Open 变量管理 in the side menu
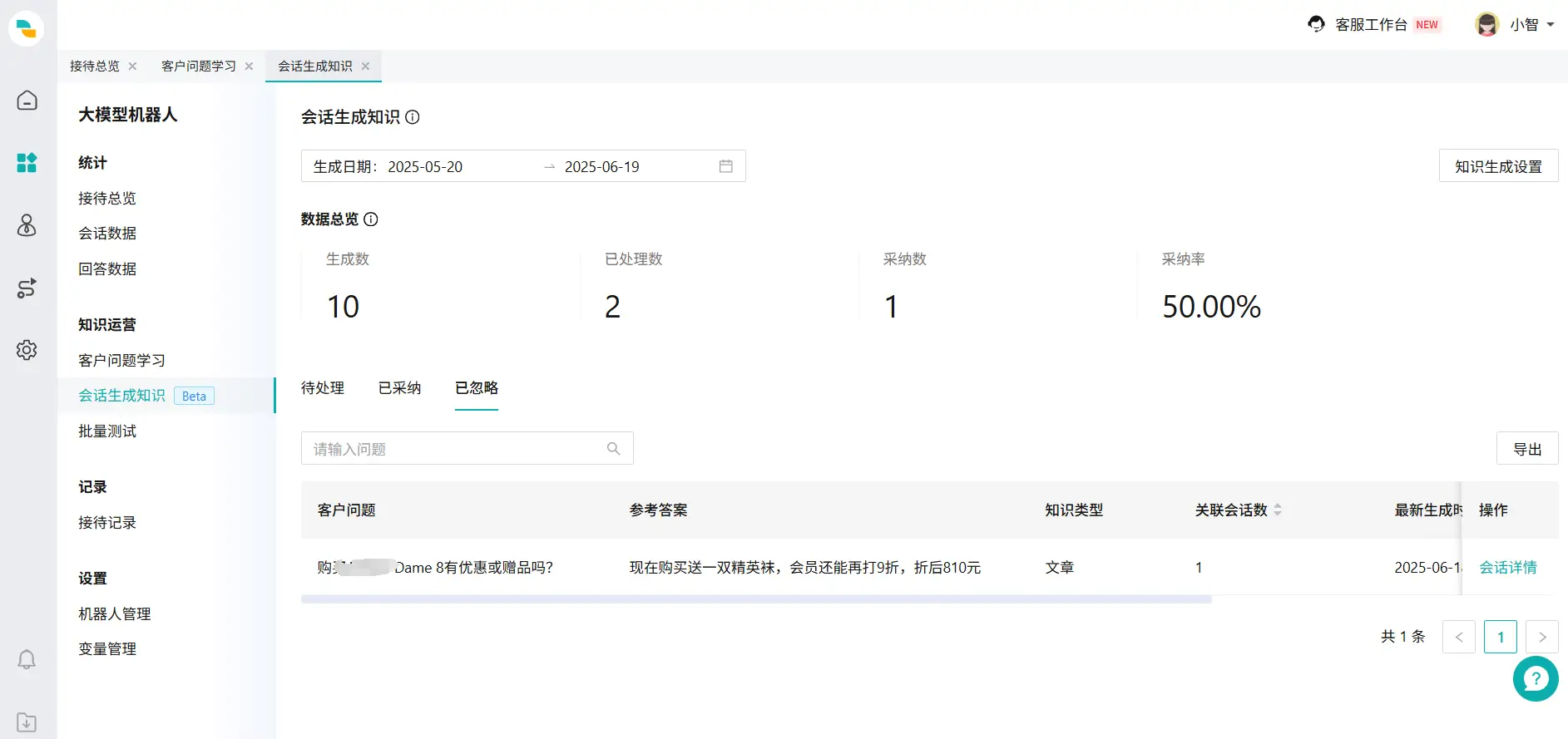 click(x=107, y=649)
